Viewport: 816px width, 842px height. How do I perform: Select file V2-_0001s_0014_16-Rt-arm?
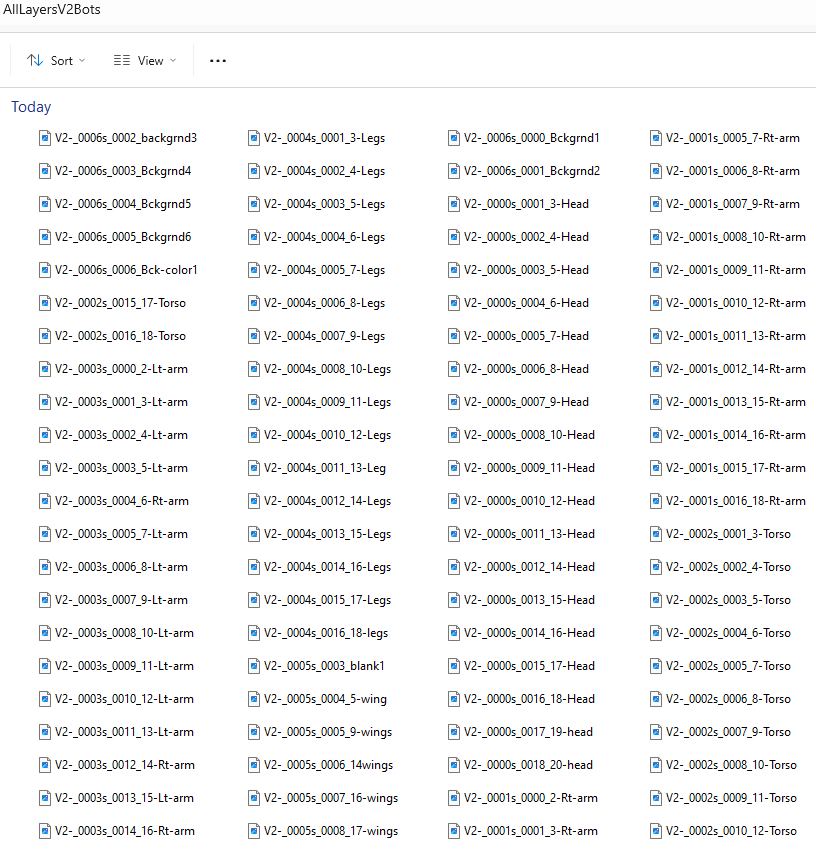click(728, 435)
